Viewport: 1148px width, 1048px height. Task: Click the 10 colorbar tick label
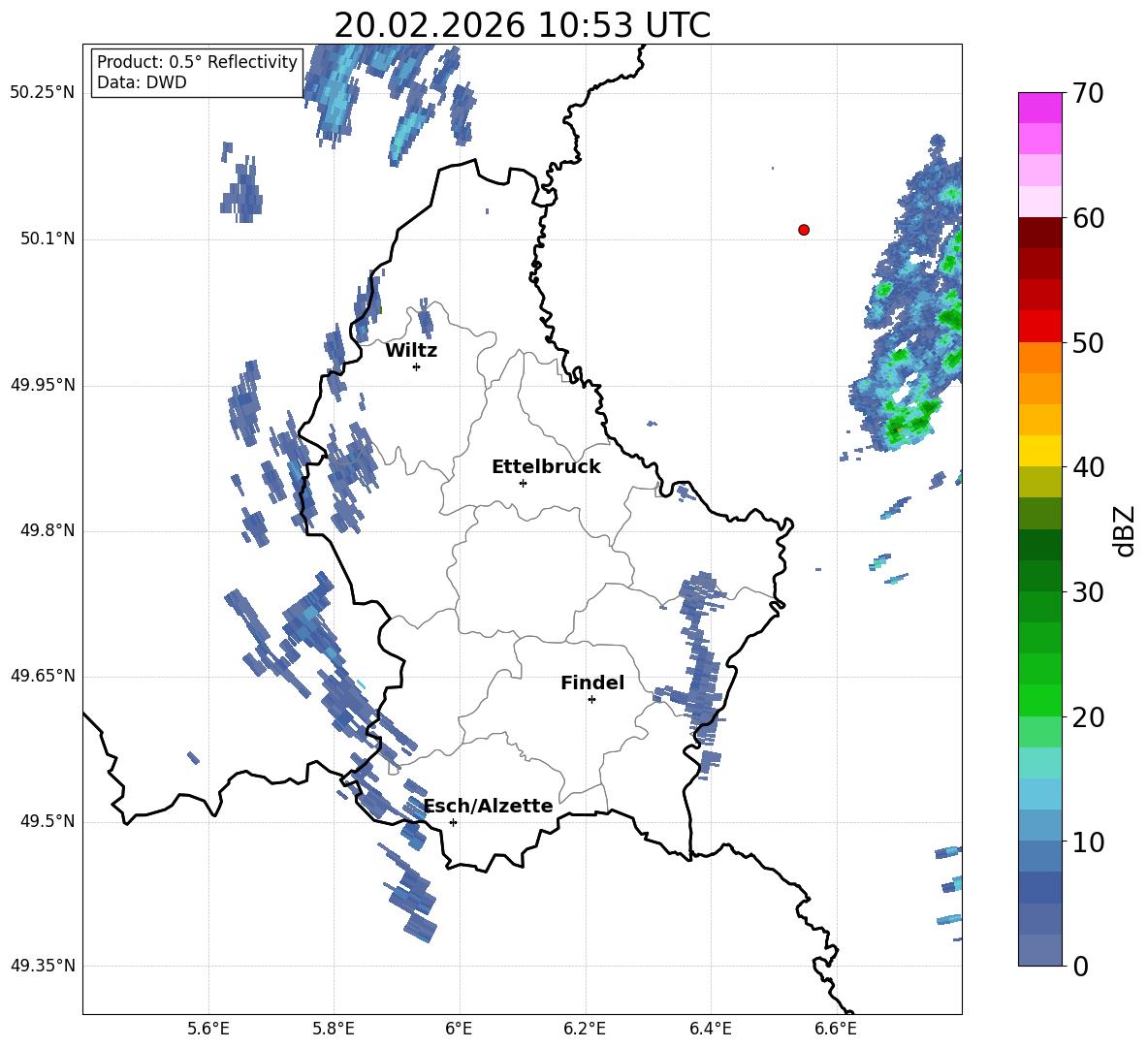(x=1088, y=842)
